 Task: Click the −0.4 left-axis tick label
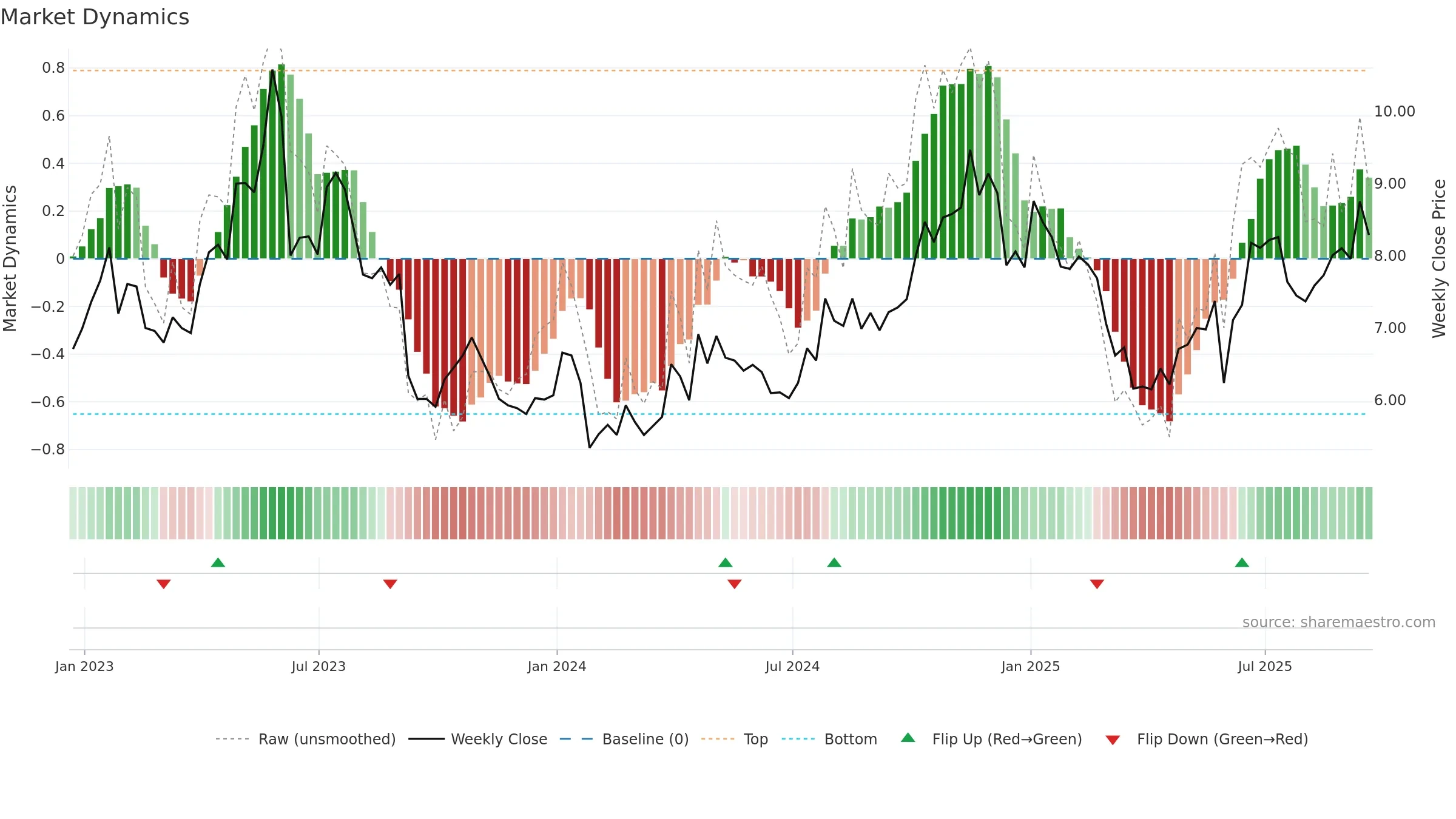point(48,354)
